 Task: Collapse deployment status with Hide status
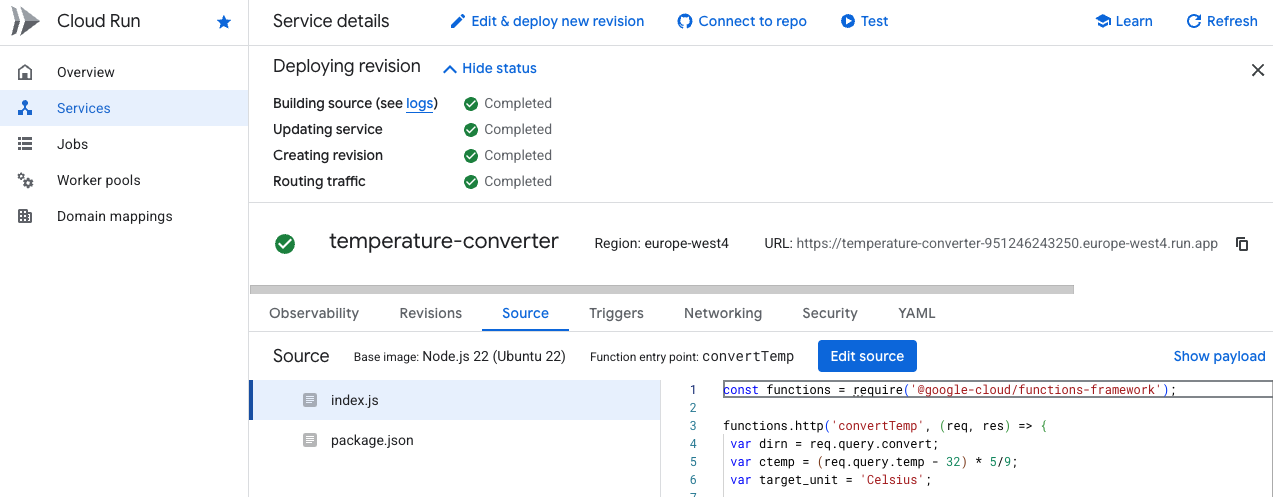[x=490, y=68]
